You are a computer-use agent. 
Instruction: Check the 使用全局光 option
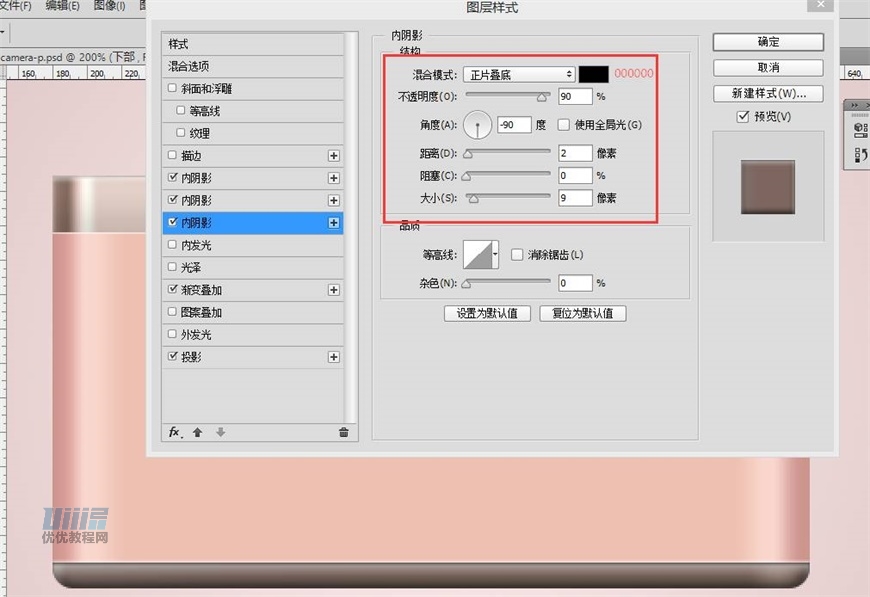[x=563, y=124]
